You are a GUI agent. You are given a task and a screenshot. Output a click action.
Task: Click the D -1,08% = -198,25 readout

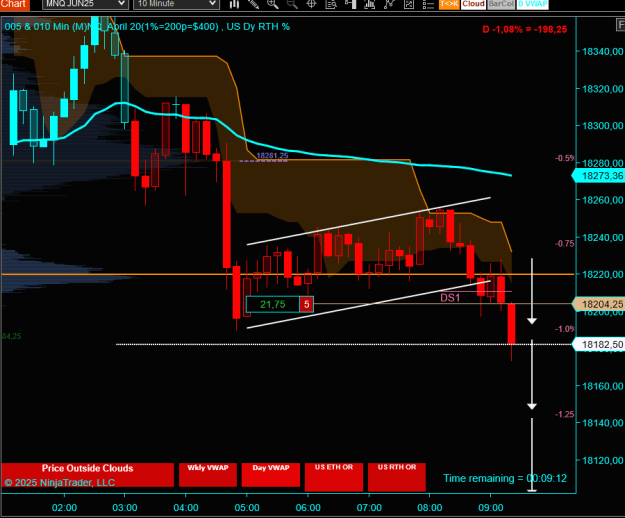(x=525, y=29)
